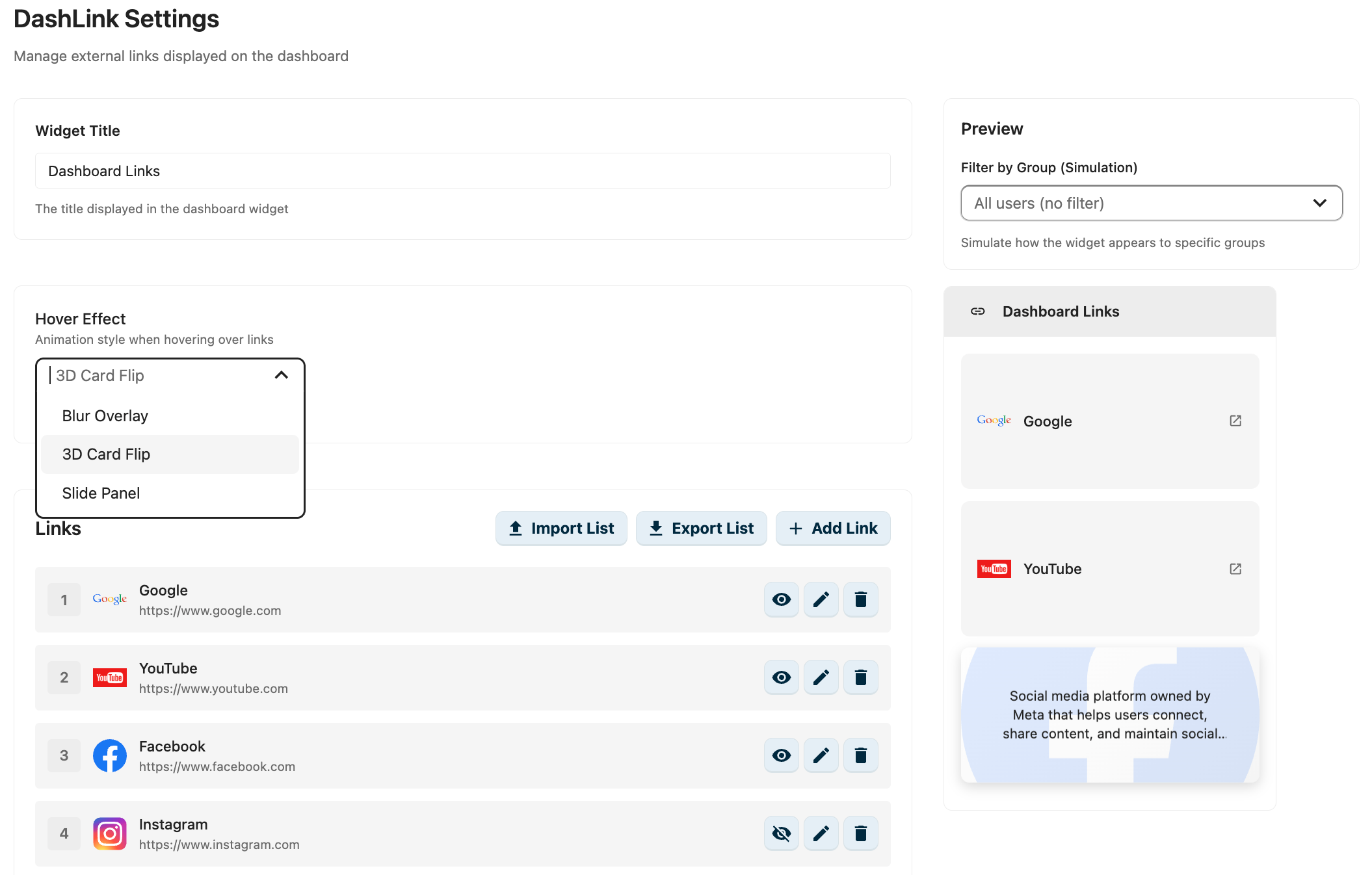
Task: Edit the Facebook link with pencil icon
Action: click(821, 755)
